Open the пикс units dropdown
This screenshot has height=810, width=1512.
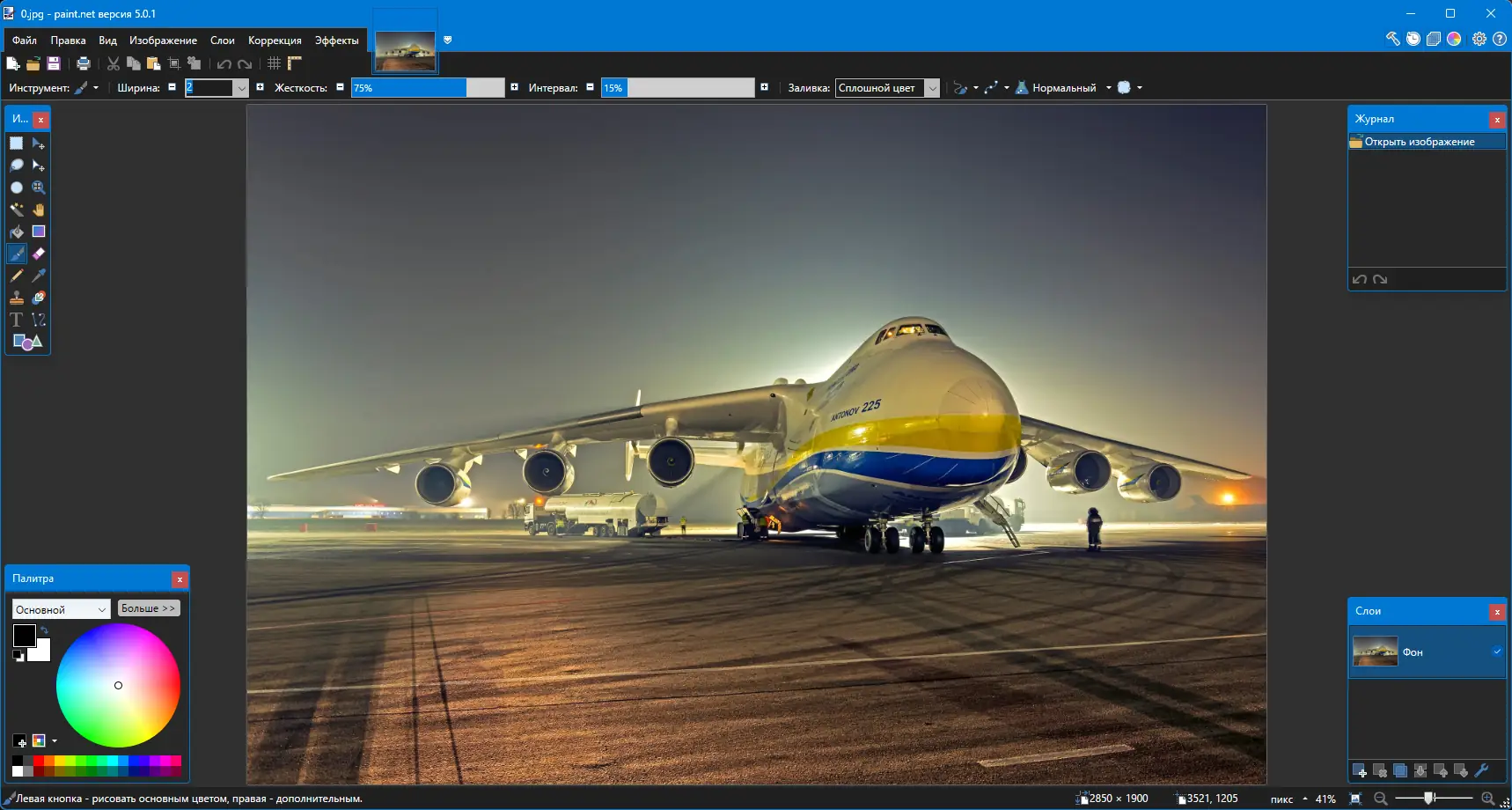(x=1288, y=799)
